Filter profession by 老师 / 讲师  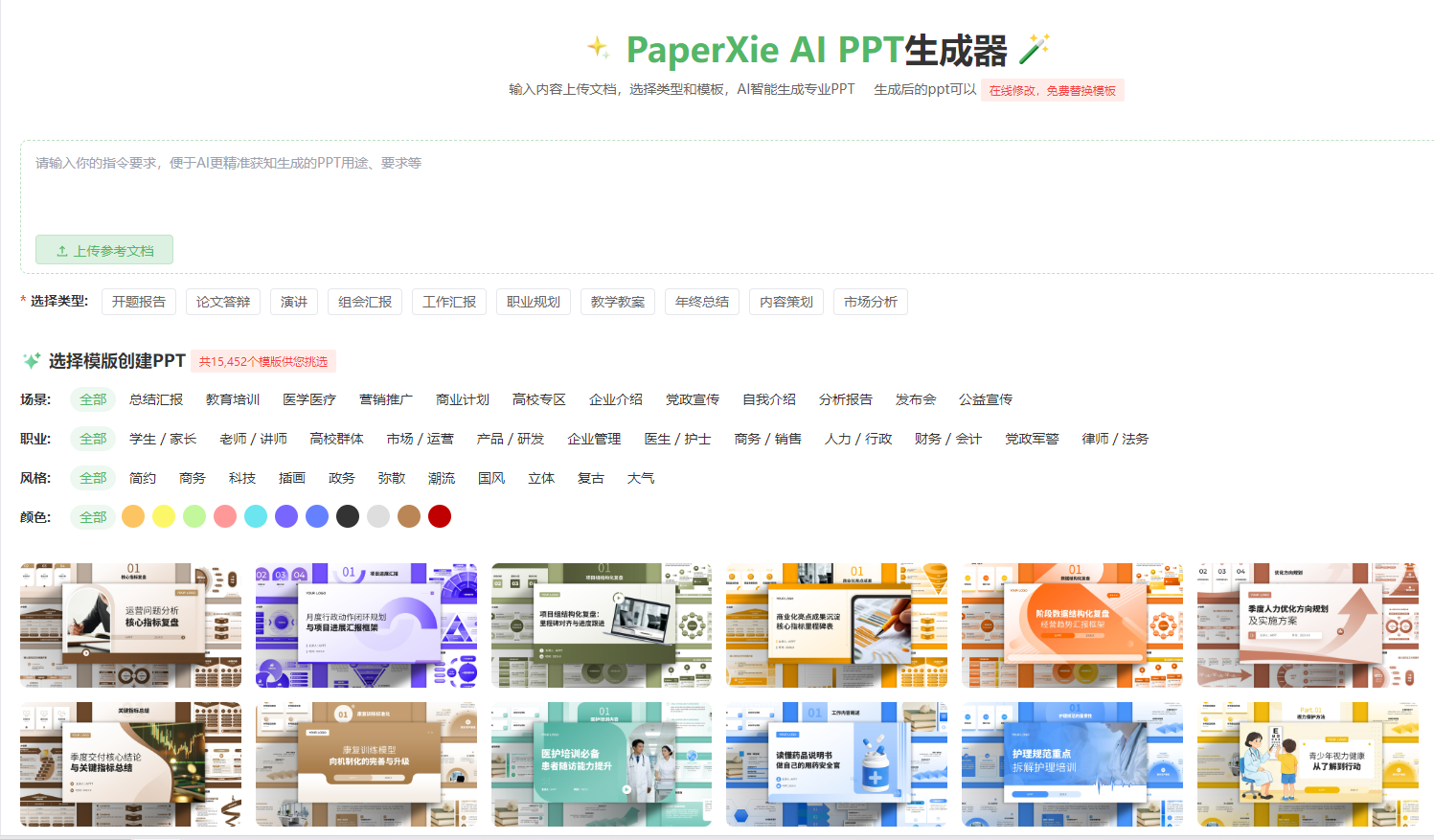(253, 439)
